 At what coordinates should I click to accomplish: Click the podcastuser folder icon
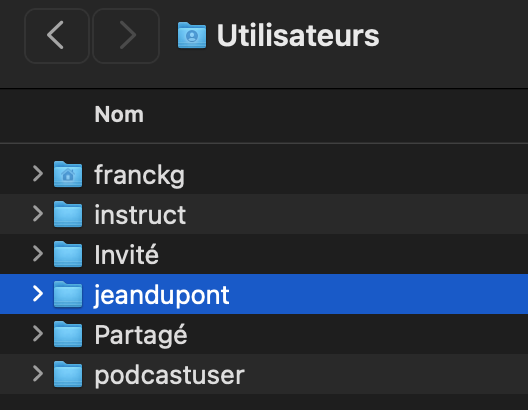[68, 374]
